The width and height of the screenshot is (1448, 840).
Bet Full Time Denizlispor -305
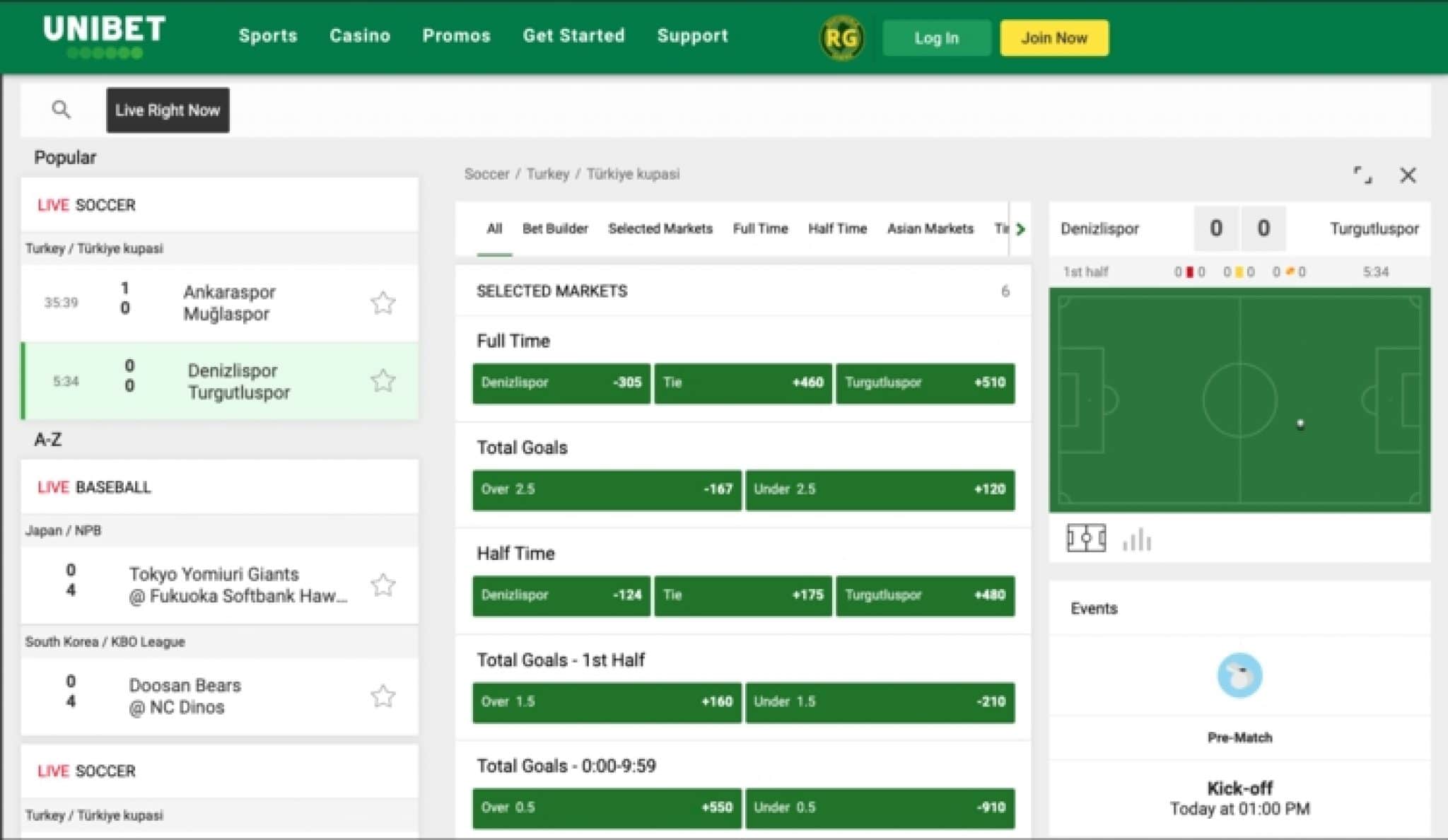coord(561,383)
